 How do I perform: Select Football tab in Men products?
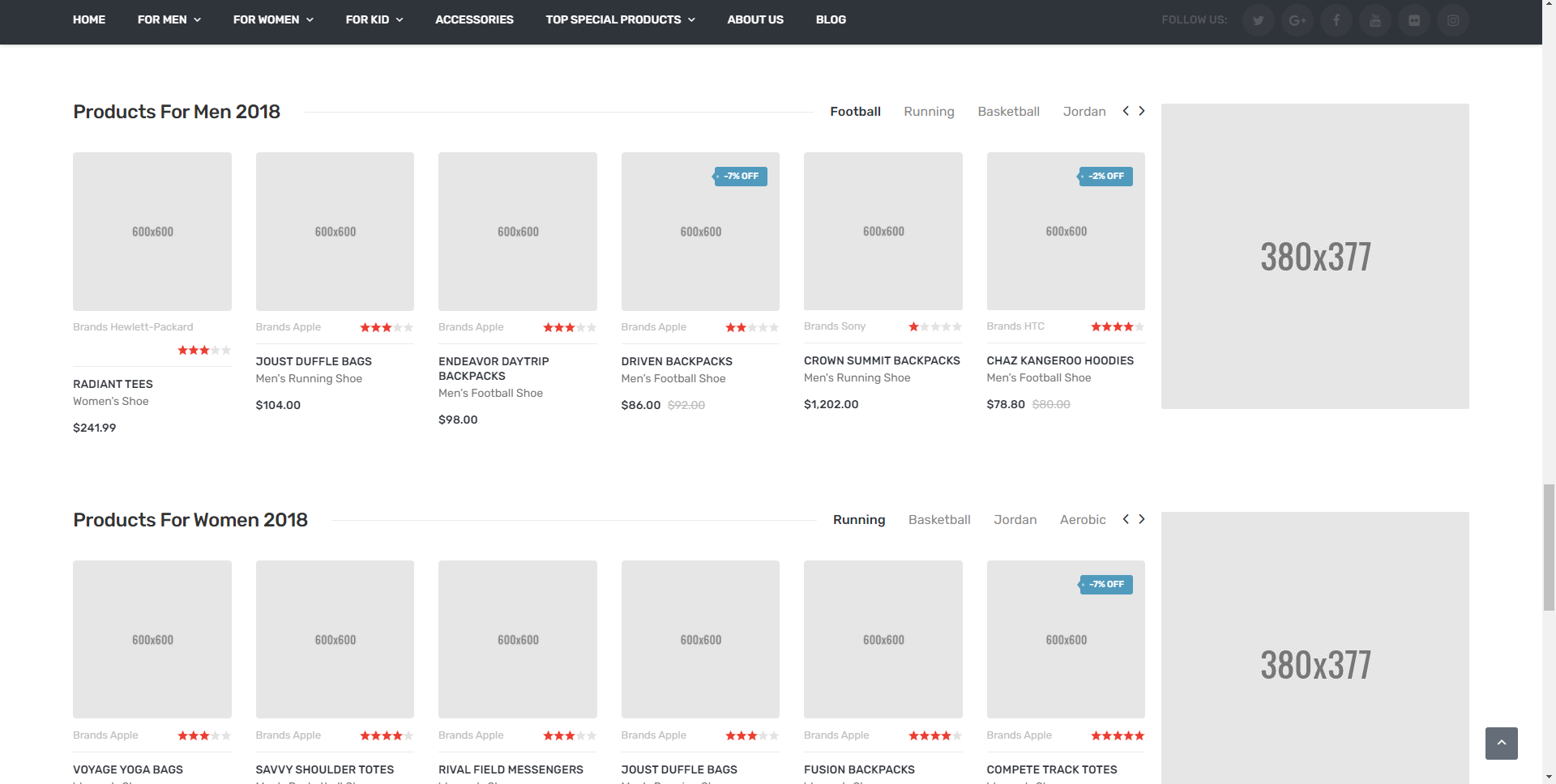click(x=855, y=111)
